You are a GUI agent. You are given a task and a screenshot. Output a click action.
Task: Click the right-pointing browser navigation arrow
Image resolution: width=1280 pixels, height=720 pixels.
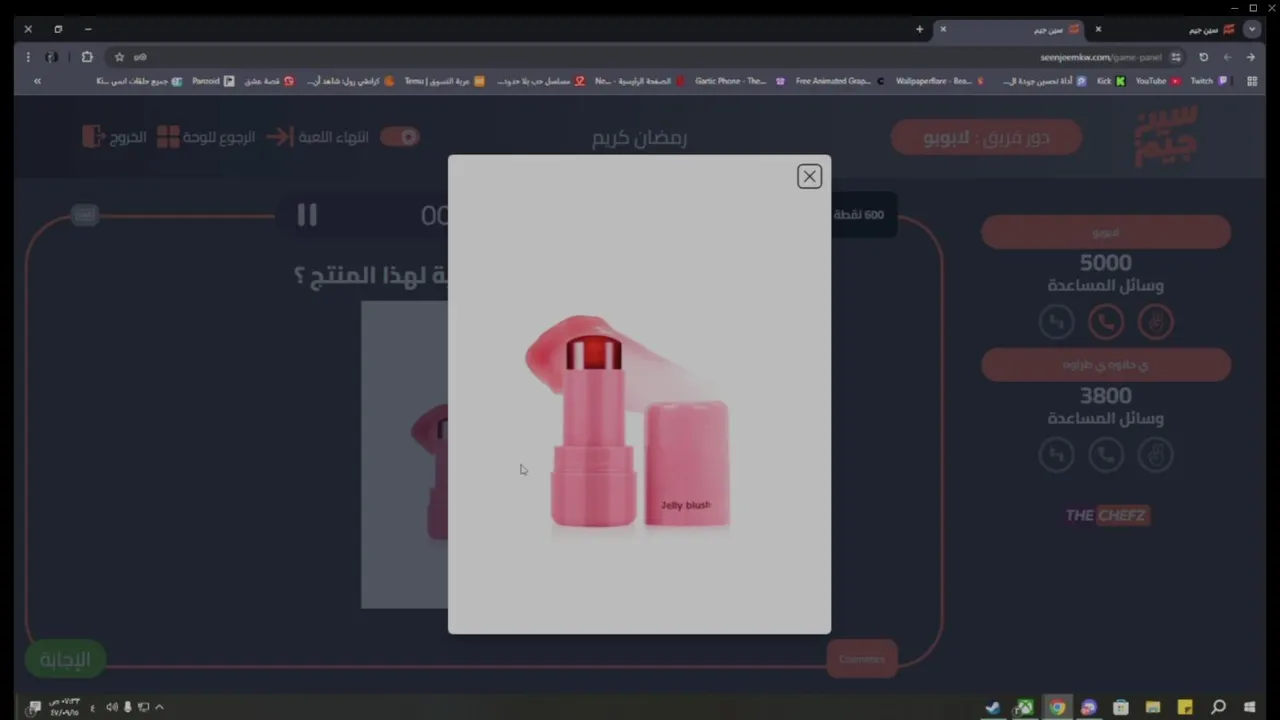(1251, 57)
